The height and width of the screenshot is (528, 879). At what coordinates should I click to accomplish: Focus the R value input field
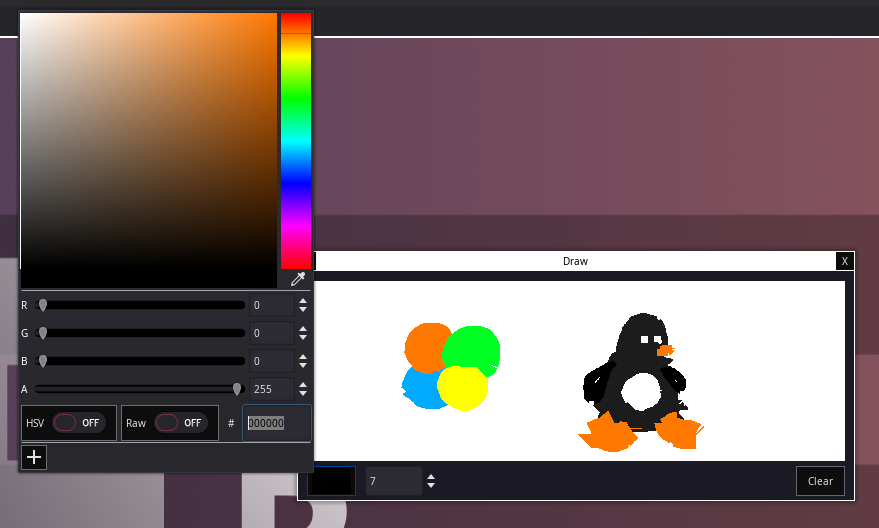[272, 305]
